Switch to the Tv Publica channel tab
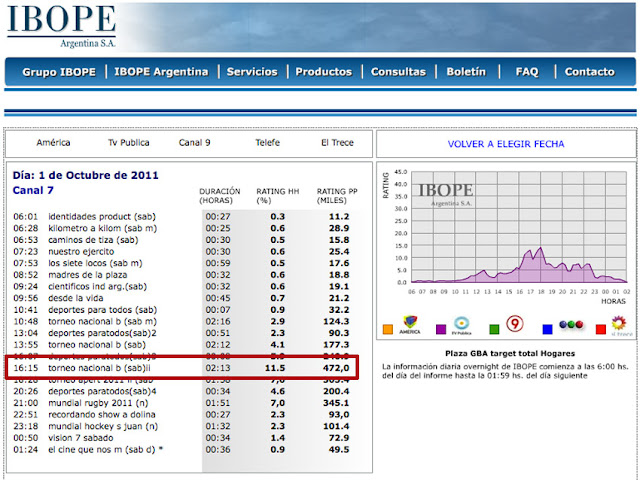Screen dimensions: 640x480 click(129, 142)
